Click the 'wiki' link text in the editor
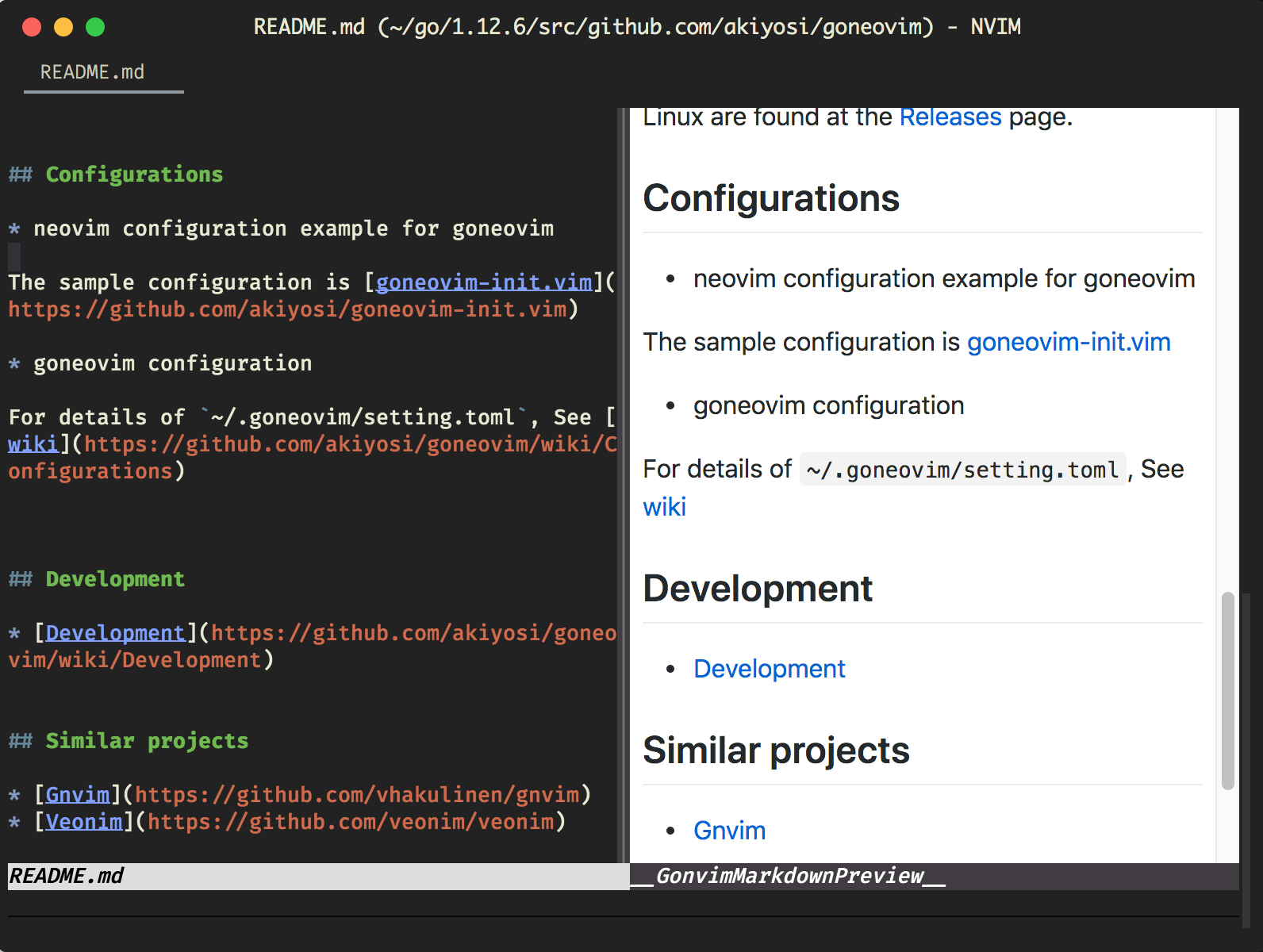Image resolution: width=1263 pixels, height=952 pixels. point(33,444)
